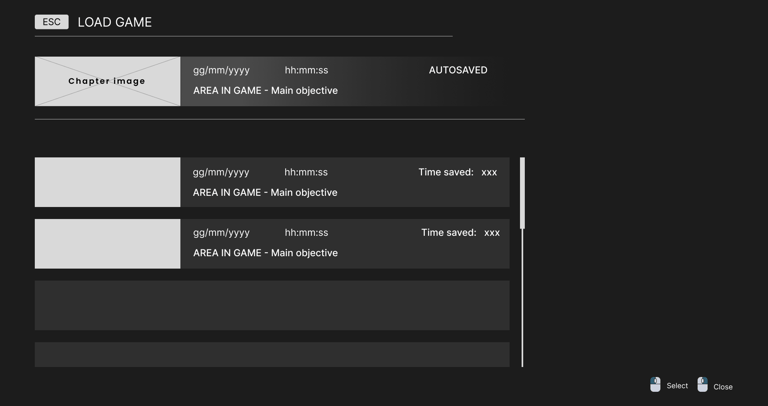Click the second manual save's blank thumbnail
768x406 pixels.
click(107, 243)
